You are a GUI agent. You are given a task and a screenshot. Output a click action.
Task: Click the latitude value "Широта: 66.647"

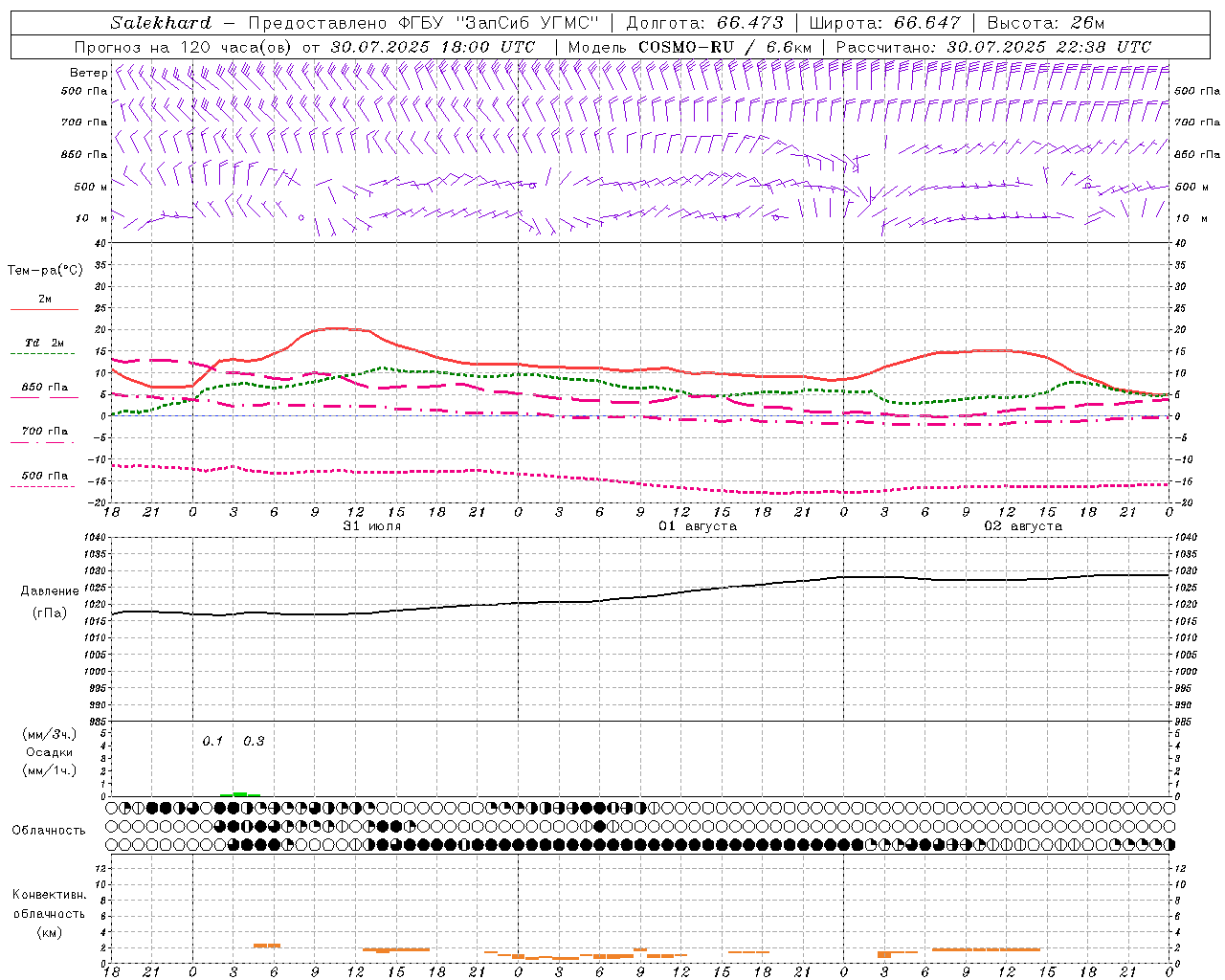pyautogui.click(x=884, y=23)
